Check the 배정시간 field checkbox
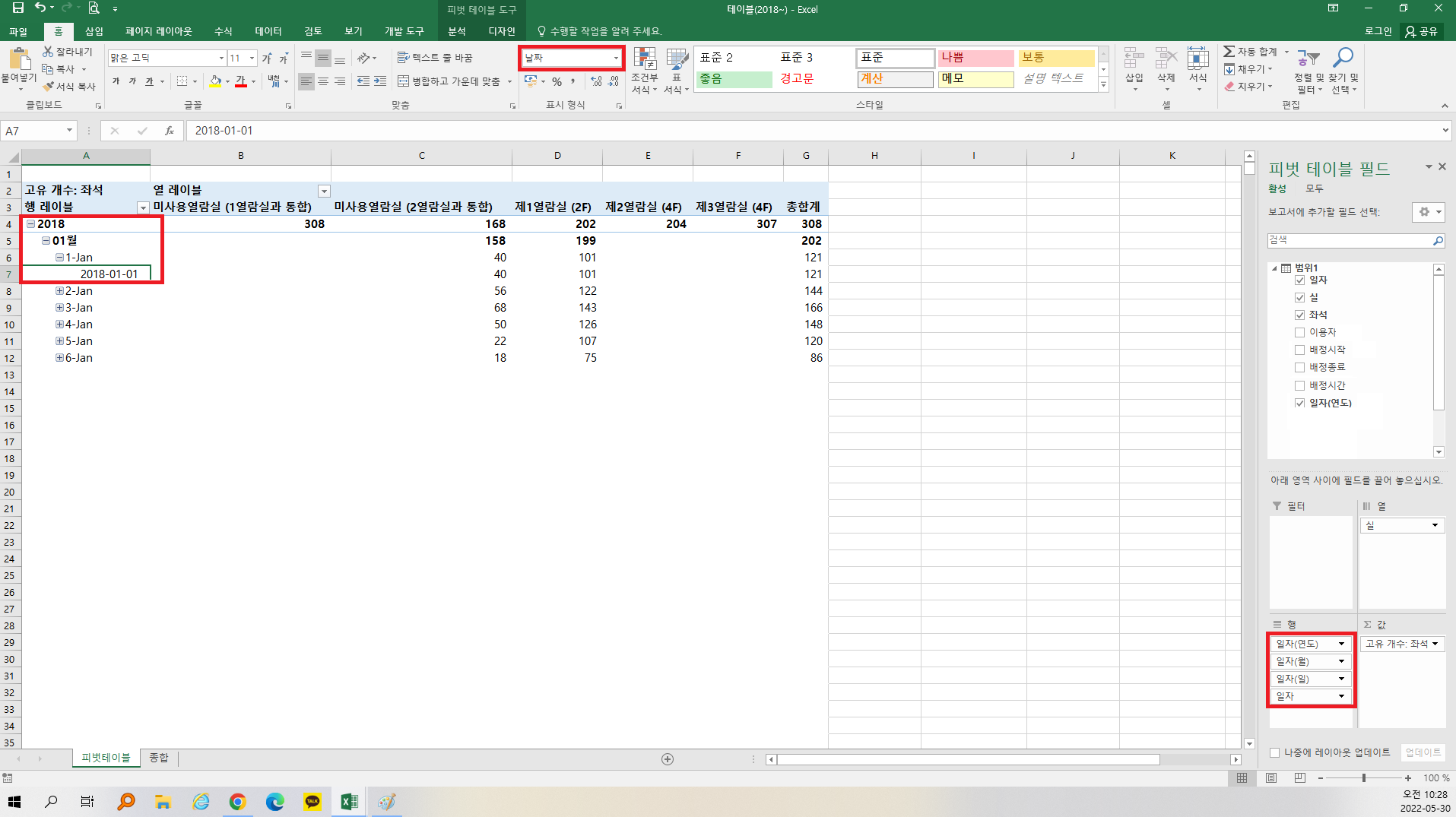Screen dimensions: 1456x817 [1299, 386]
